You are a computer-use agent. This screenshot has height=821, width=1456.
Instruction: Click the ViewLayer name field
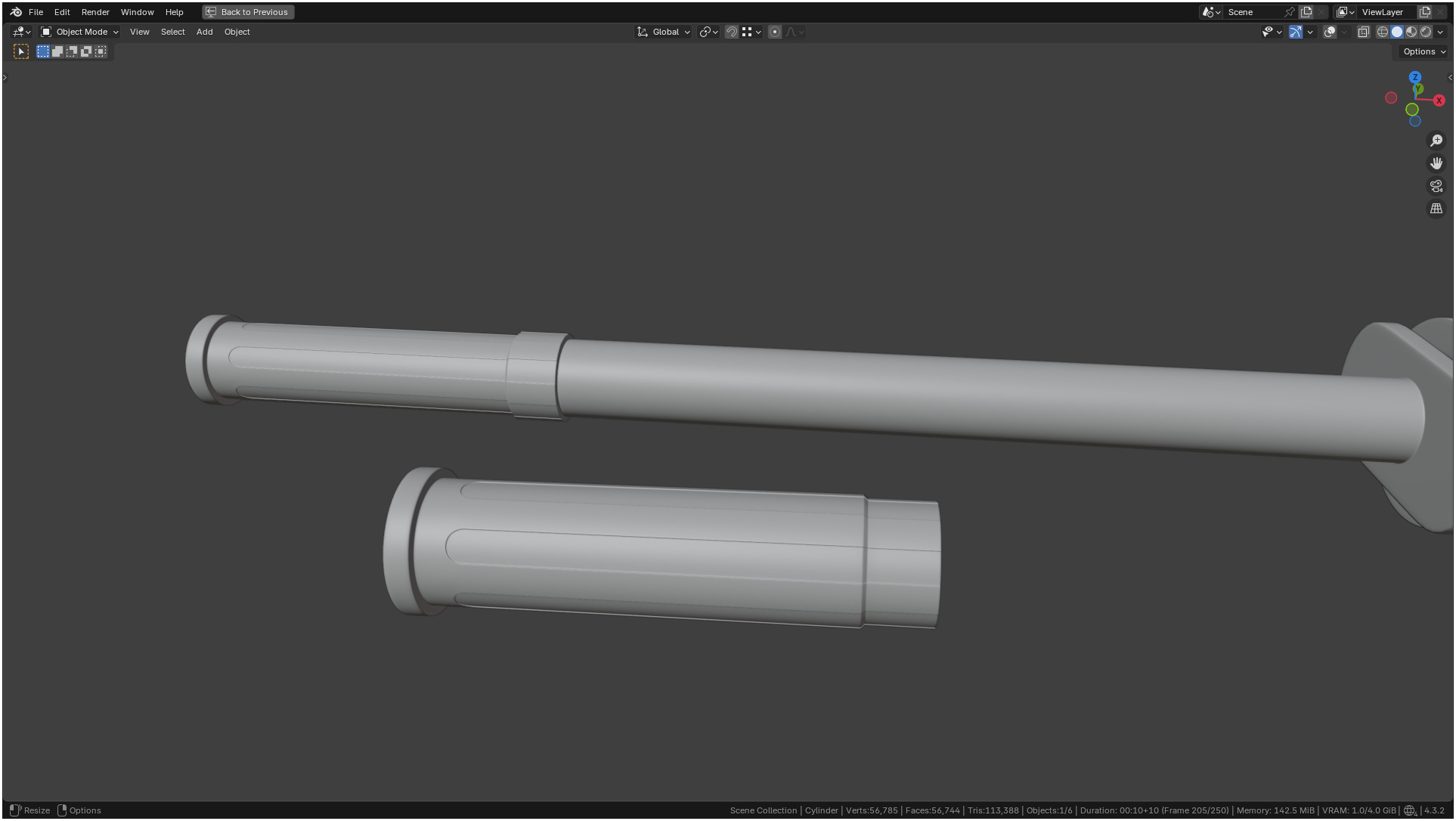[1386, 12]
